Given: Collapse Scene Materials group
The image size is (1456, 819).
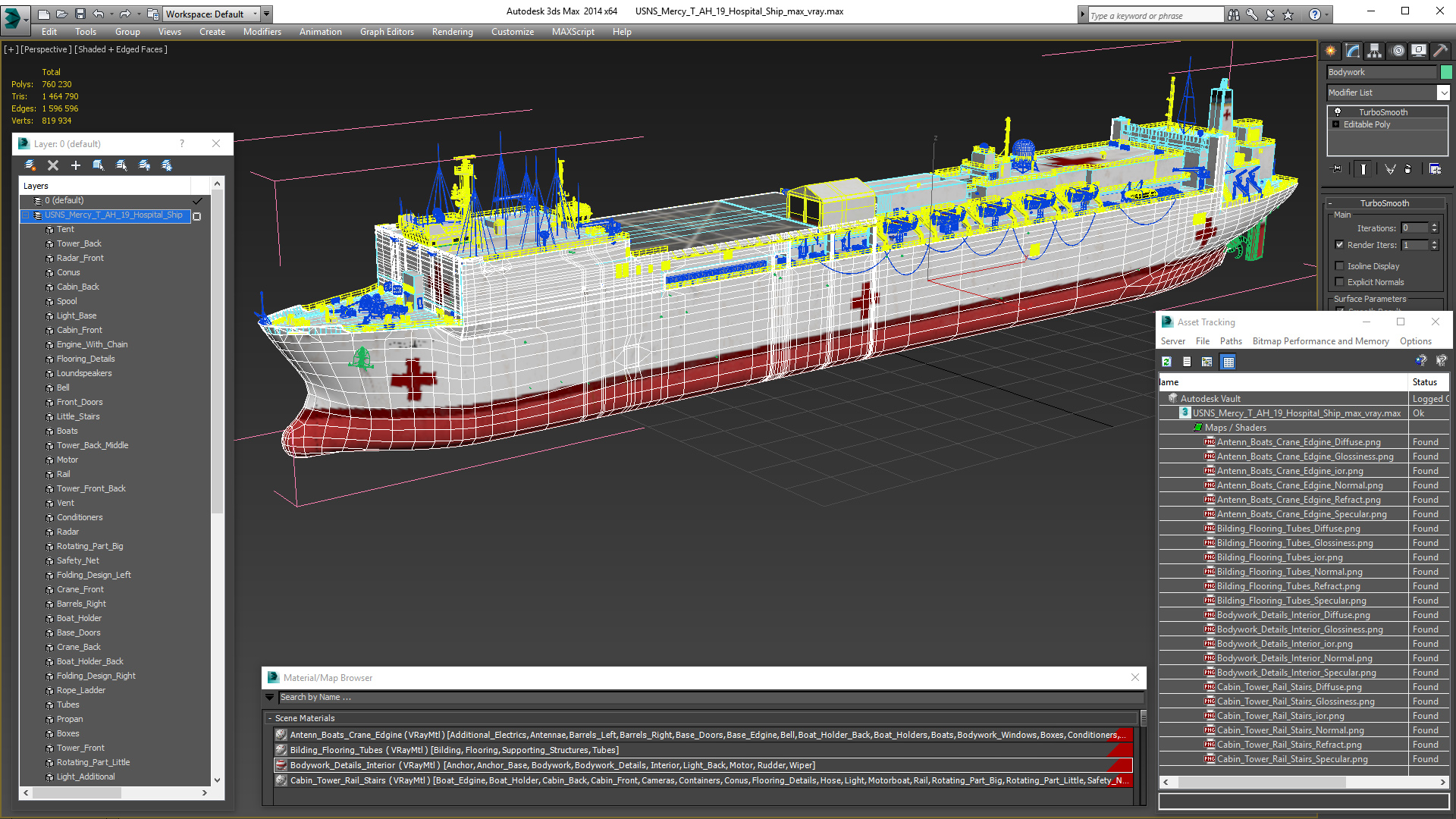Looking at the screenshot, I should (270, 718).
